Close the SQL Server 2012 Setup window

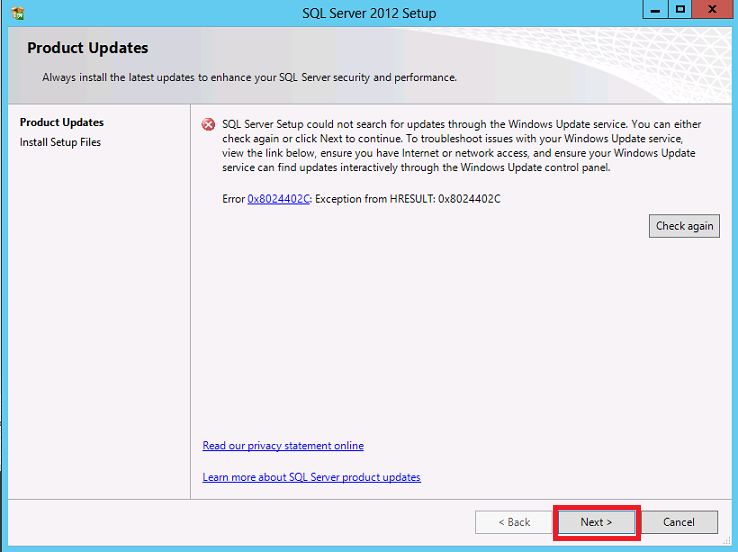712,9
